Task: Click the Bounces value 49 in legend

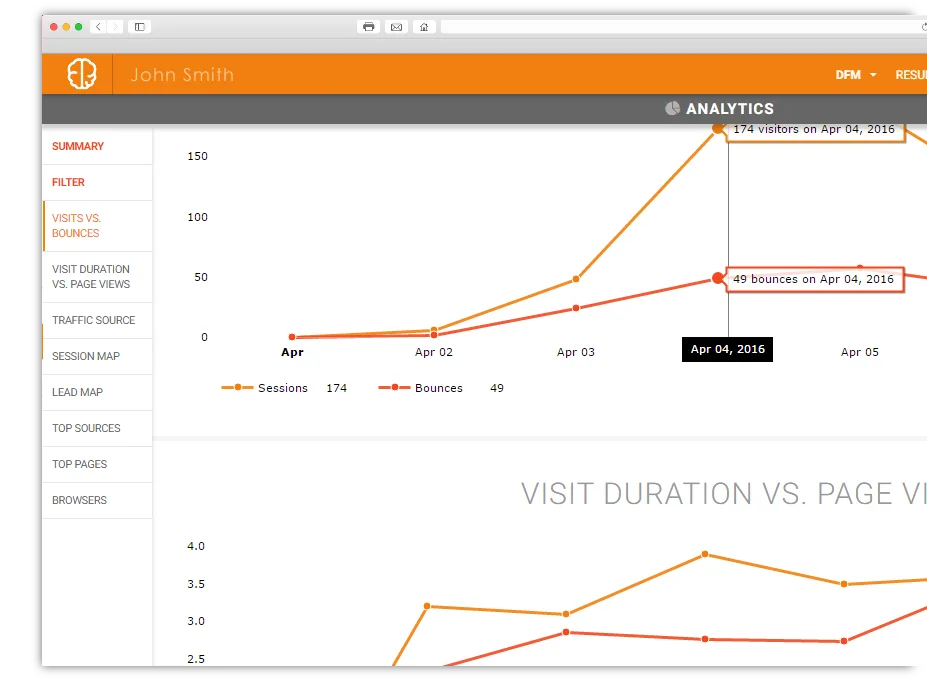Action: tap(497, 388)
